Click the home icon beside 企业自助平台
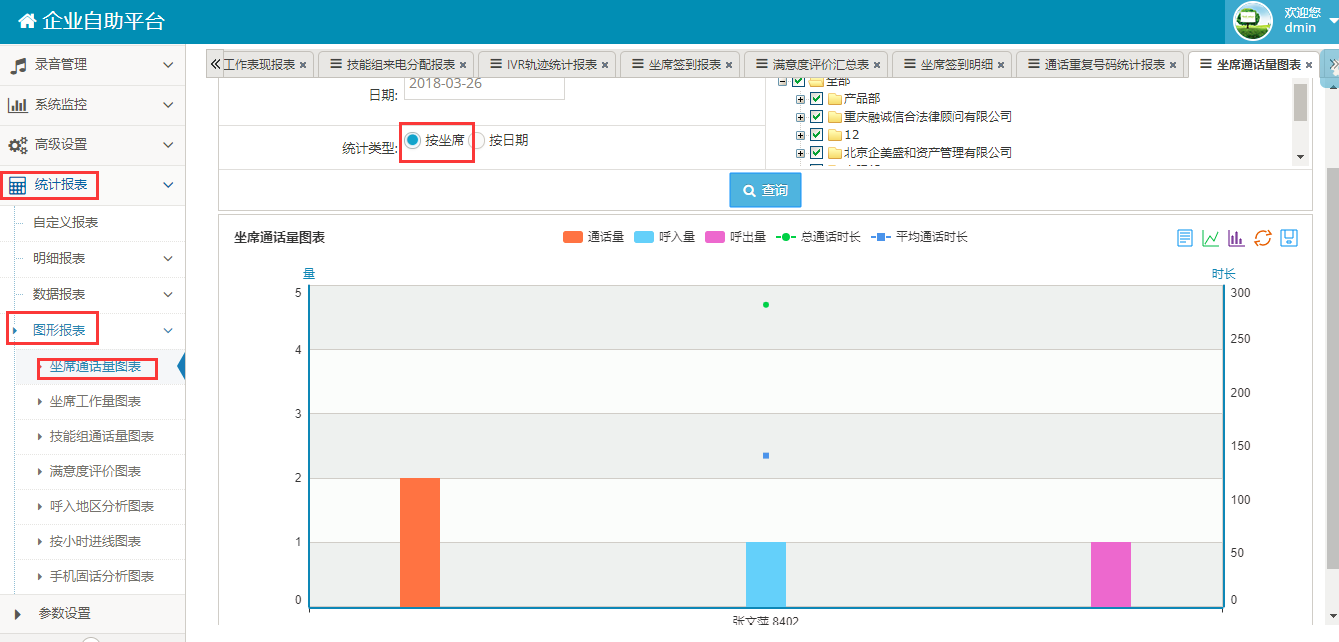Screen dimensions: 1339x642 [x=27, y=22]
